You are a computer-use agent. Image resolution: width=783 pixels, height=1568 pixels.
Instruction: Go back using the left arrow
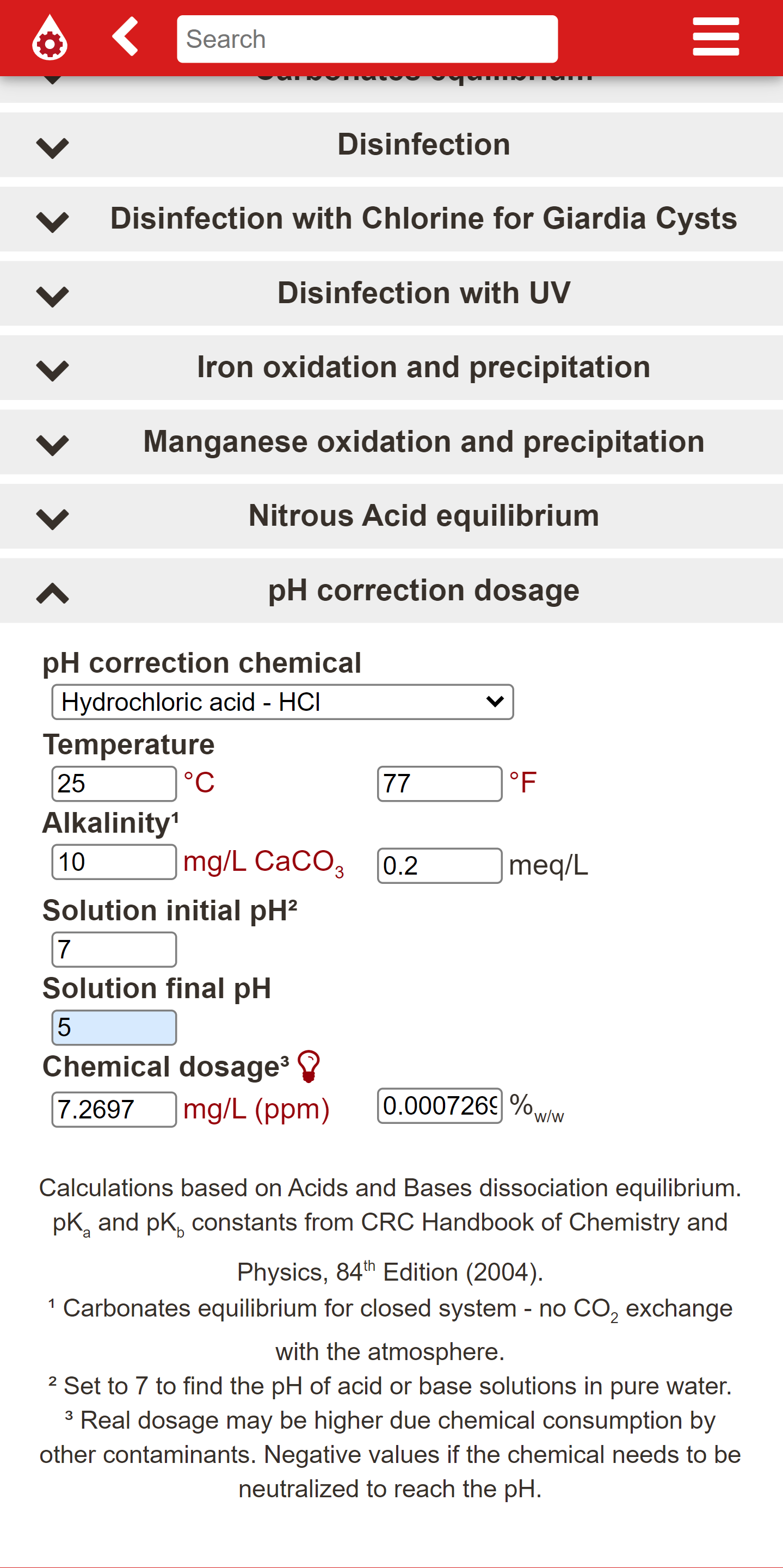(125, 36)
